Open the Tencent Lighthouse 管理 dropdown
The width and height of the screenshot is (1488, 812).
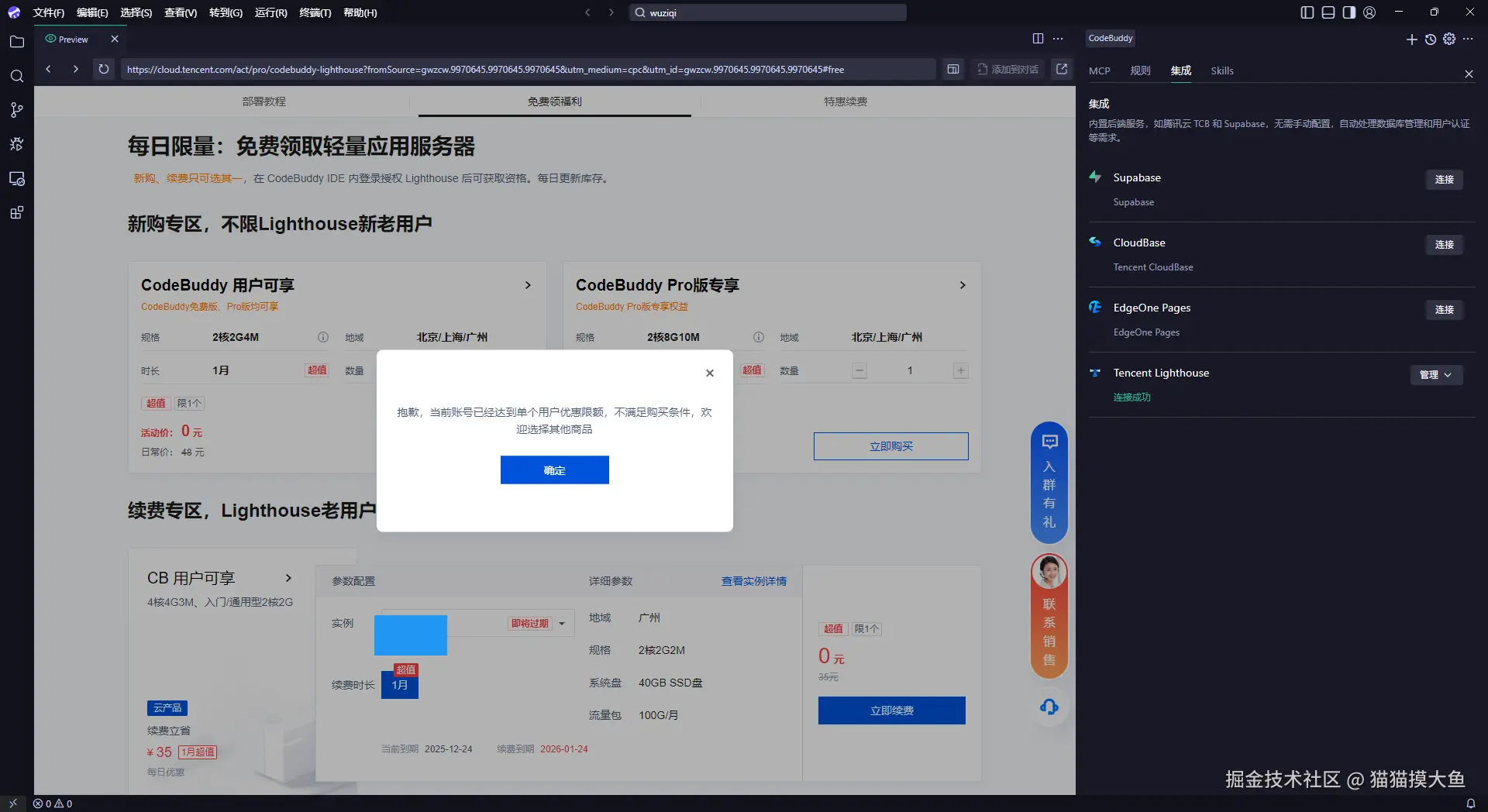pyautogui.click(x=1436, y=375)
